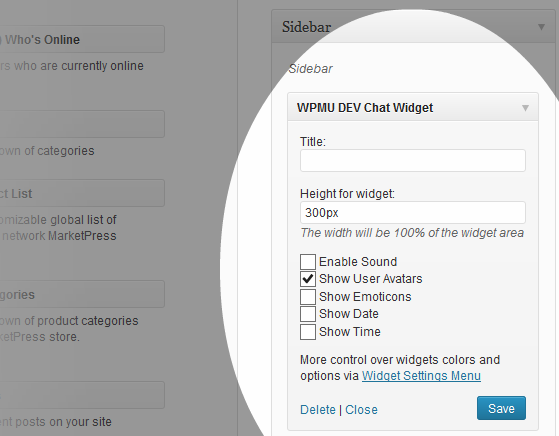Open the Widget Settings Menu link
This screenshot has height=436, width=559.
tap(421, 376)
